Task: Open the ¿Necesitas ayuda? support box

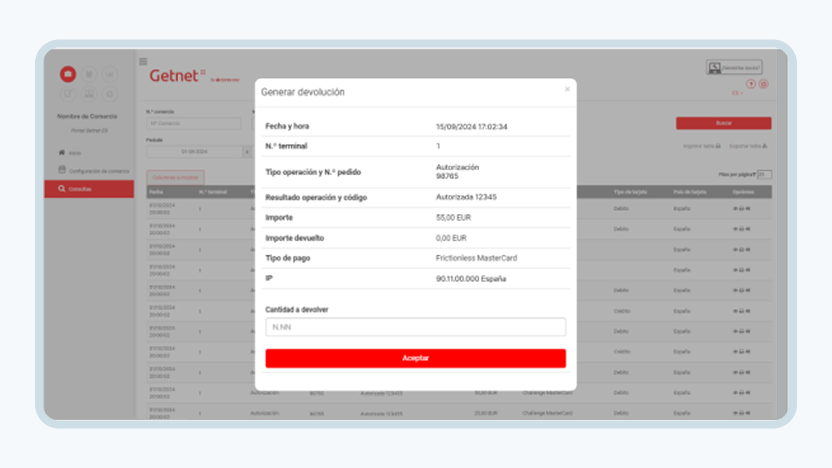Action: pos(734,67)
